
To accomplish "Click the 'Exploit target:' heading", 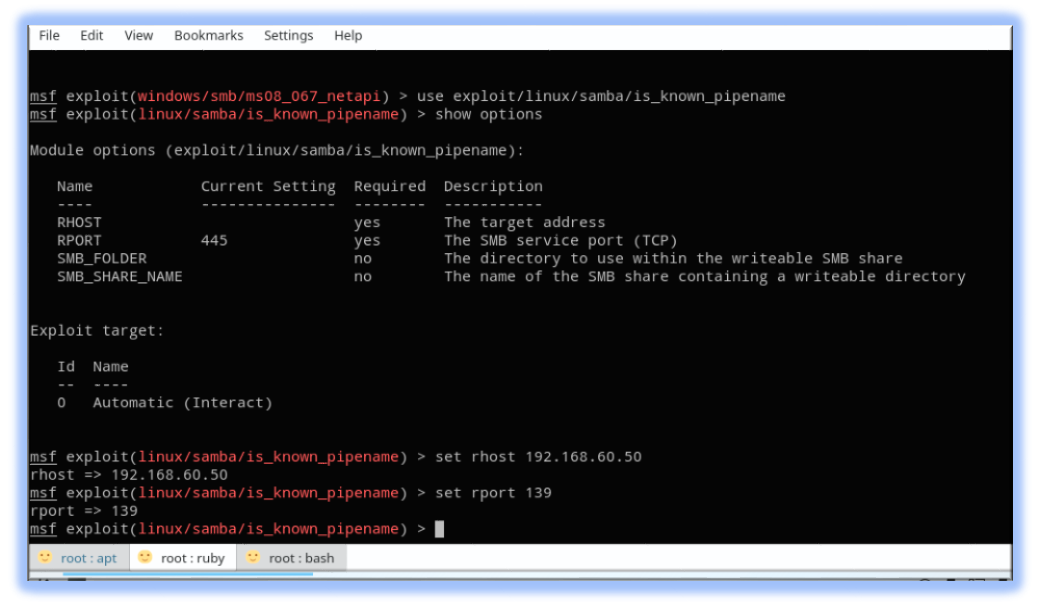I will (97, 331).
